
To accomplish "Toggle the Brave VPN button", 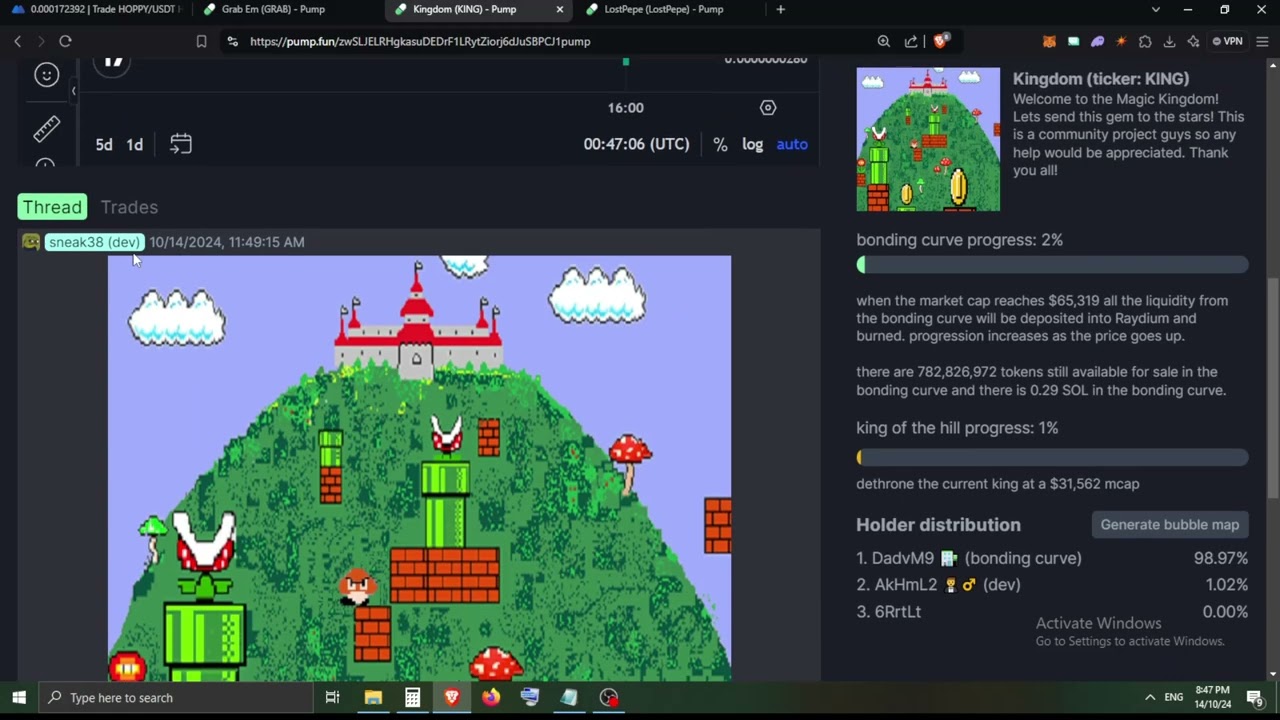I will (x=1227, y=41).
